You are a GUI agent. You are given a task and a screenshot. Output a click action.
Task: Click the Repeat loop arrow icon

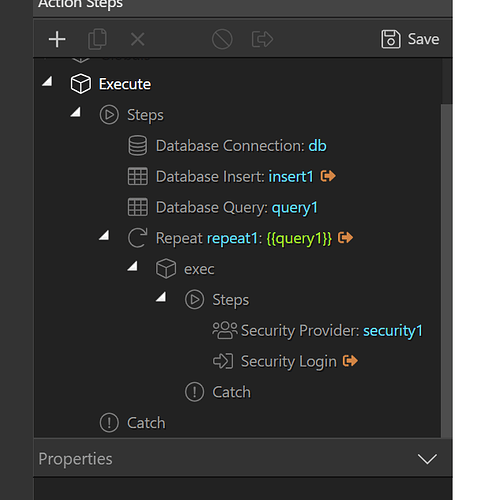click(138, 238)
